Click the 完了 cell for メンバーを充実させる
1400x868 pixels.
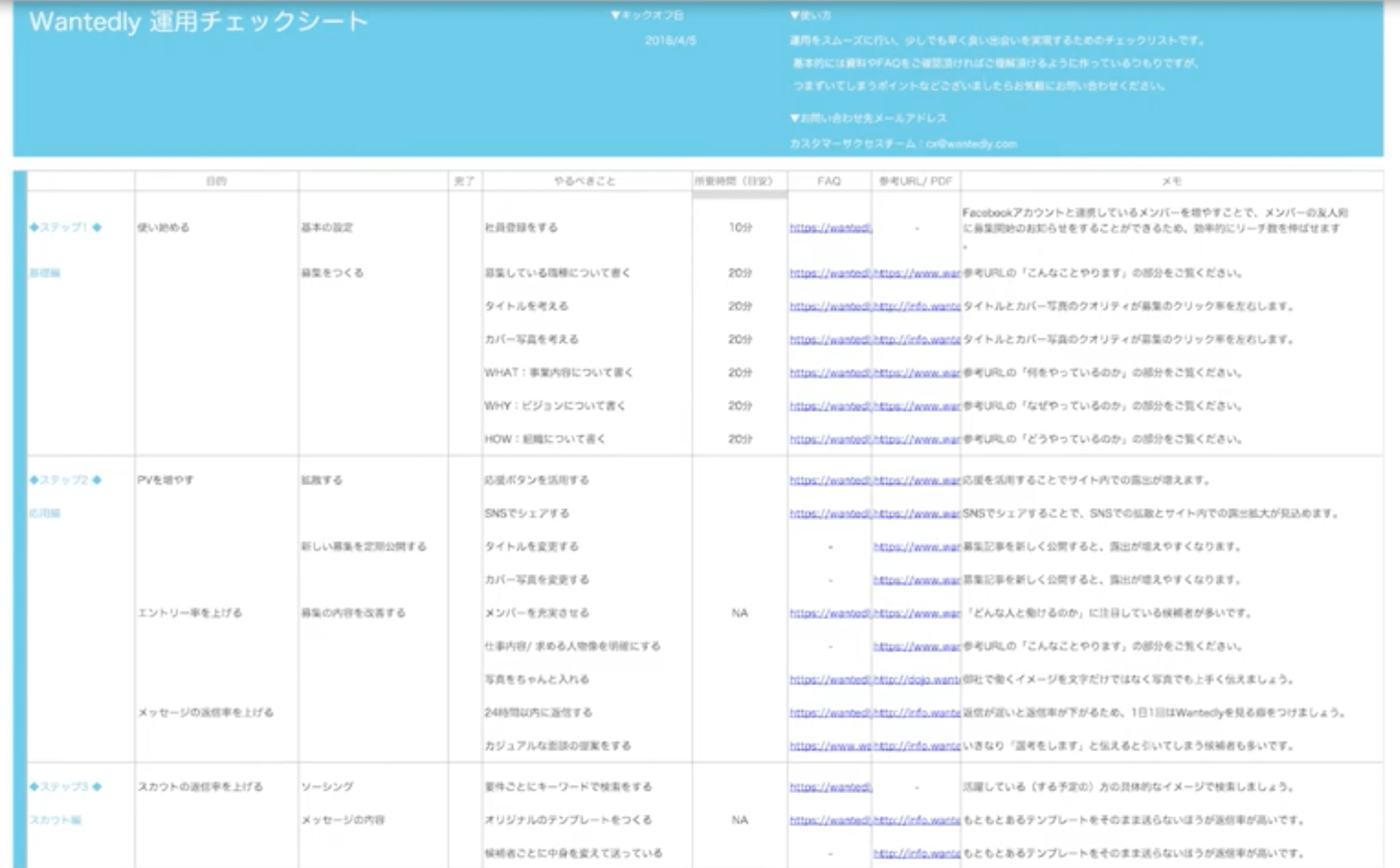point(464,613)
